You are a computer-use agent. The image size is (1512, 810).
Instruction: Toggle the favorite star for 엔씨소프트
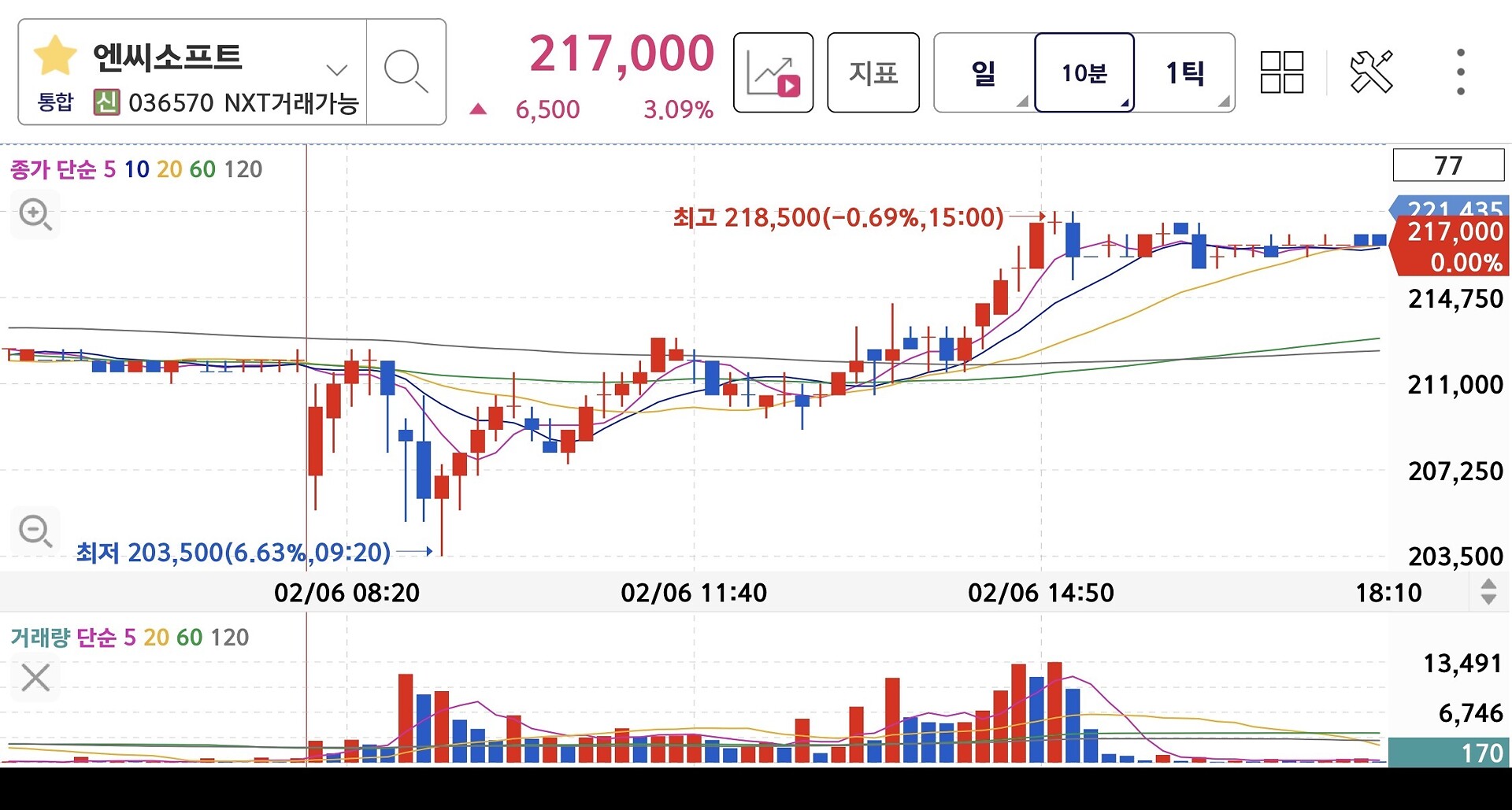point(55,57)
